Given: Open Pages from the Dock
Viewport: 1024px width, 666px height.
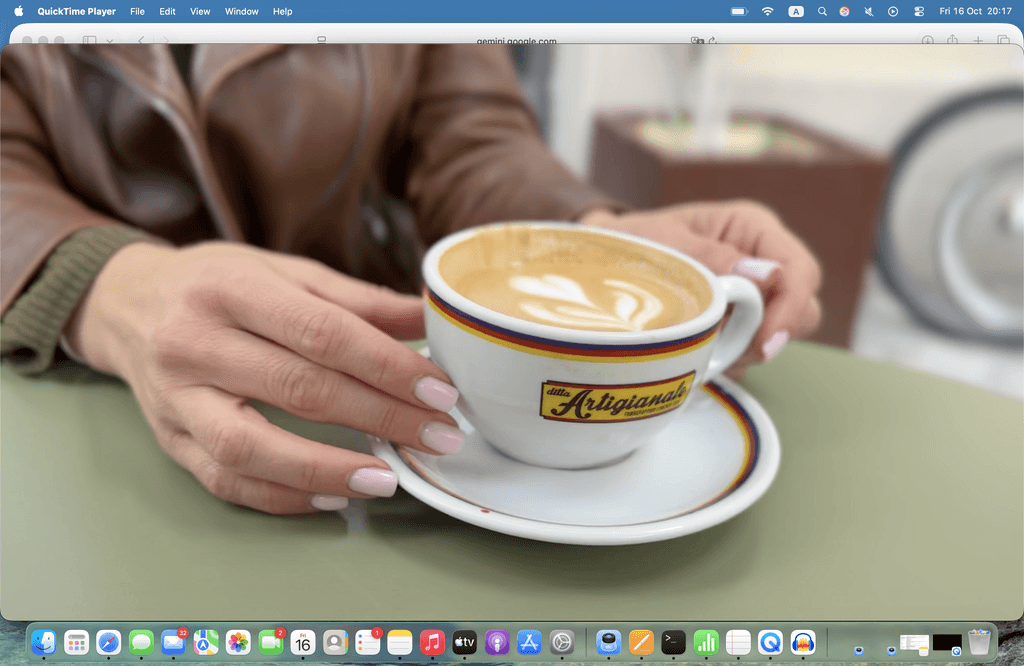Looking at the screenshot, I should [641, 642].
